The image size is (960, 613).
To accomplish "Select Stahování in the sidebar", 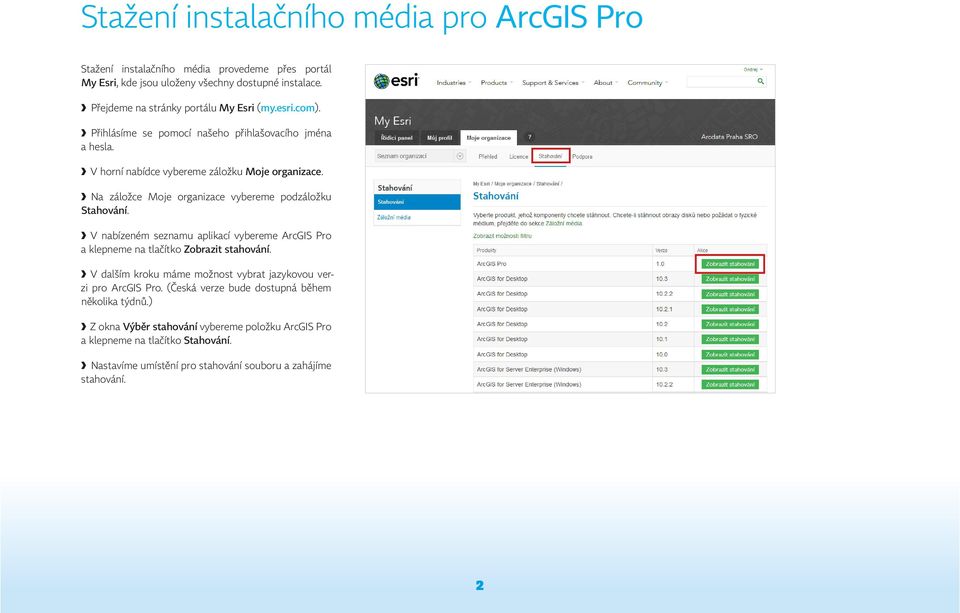I will [417, 202].
